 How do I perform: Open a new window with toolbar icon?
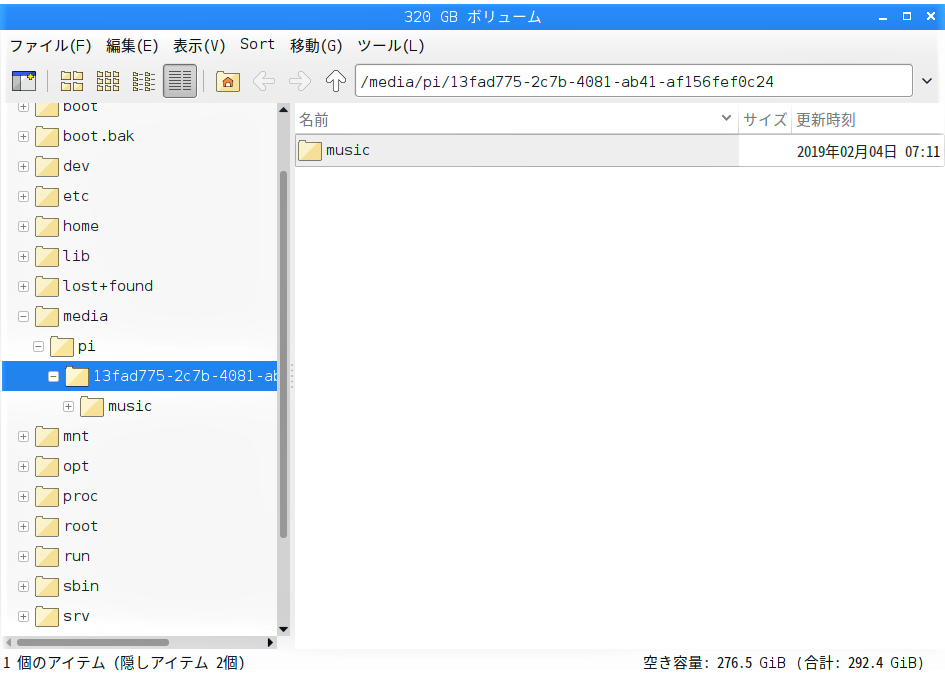pyautogui.click(x=24, y=81)
